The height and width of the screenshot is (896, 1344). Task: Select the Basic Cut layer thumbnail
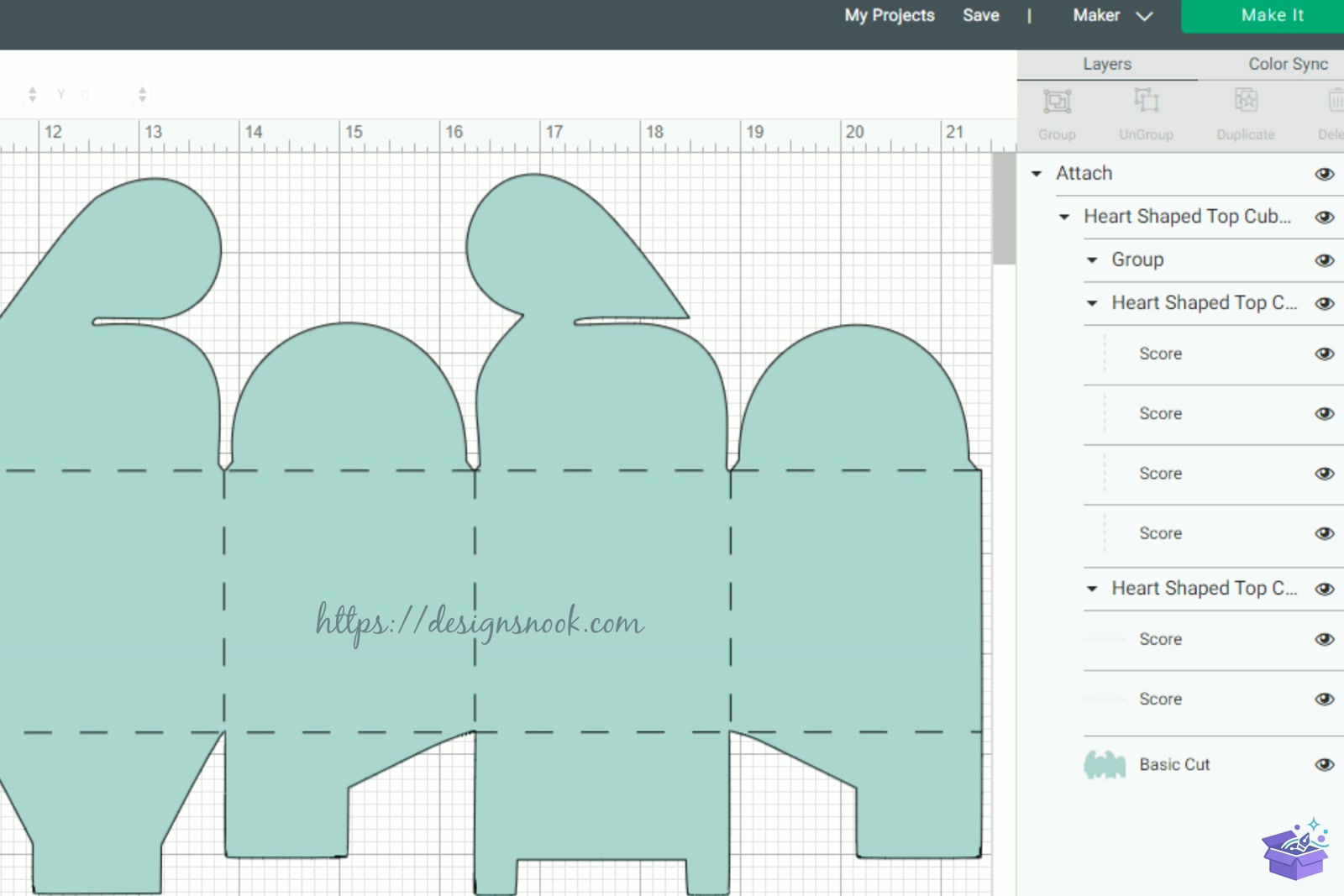click(1105, 764)
